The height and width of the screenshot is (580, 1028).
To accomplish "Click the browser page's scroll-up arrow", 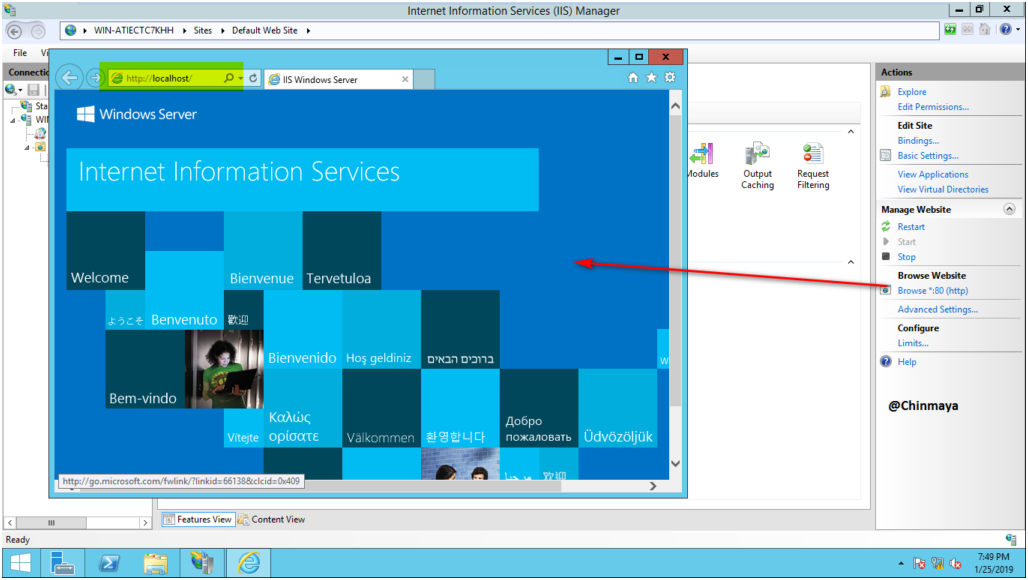I will click(x=675, y=106).
